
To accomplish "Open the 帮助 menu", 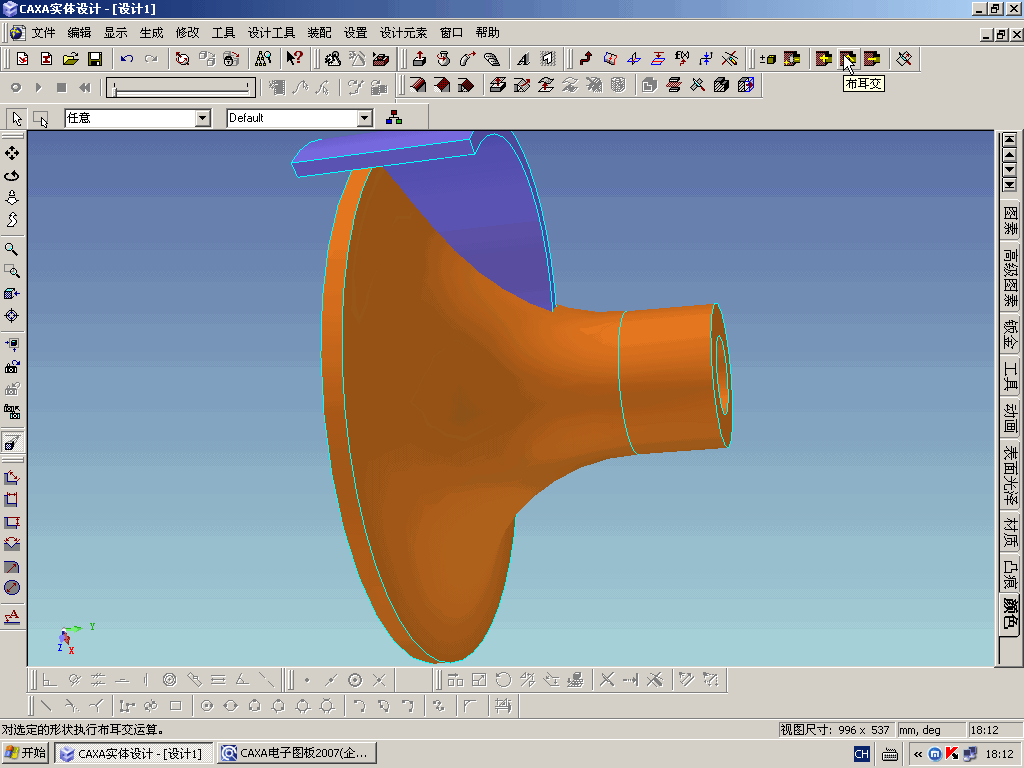I will (x=487, y=33).
